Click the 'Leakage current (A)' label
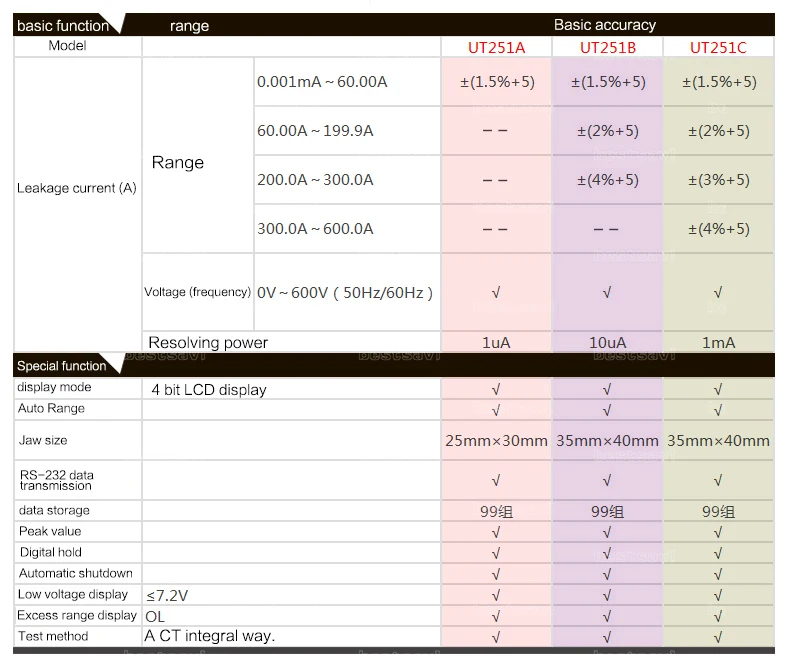Viewport: 790px width, 663px height. [x=77, y=188]
